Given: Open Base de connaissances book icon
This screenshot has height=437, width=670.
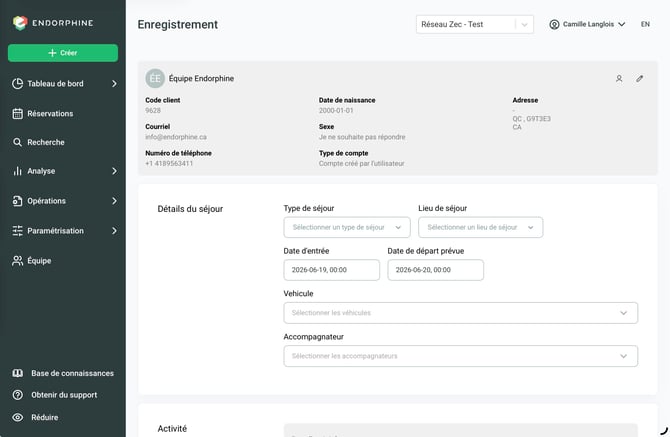Looking at the screenshot, I should coord(18,373).
